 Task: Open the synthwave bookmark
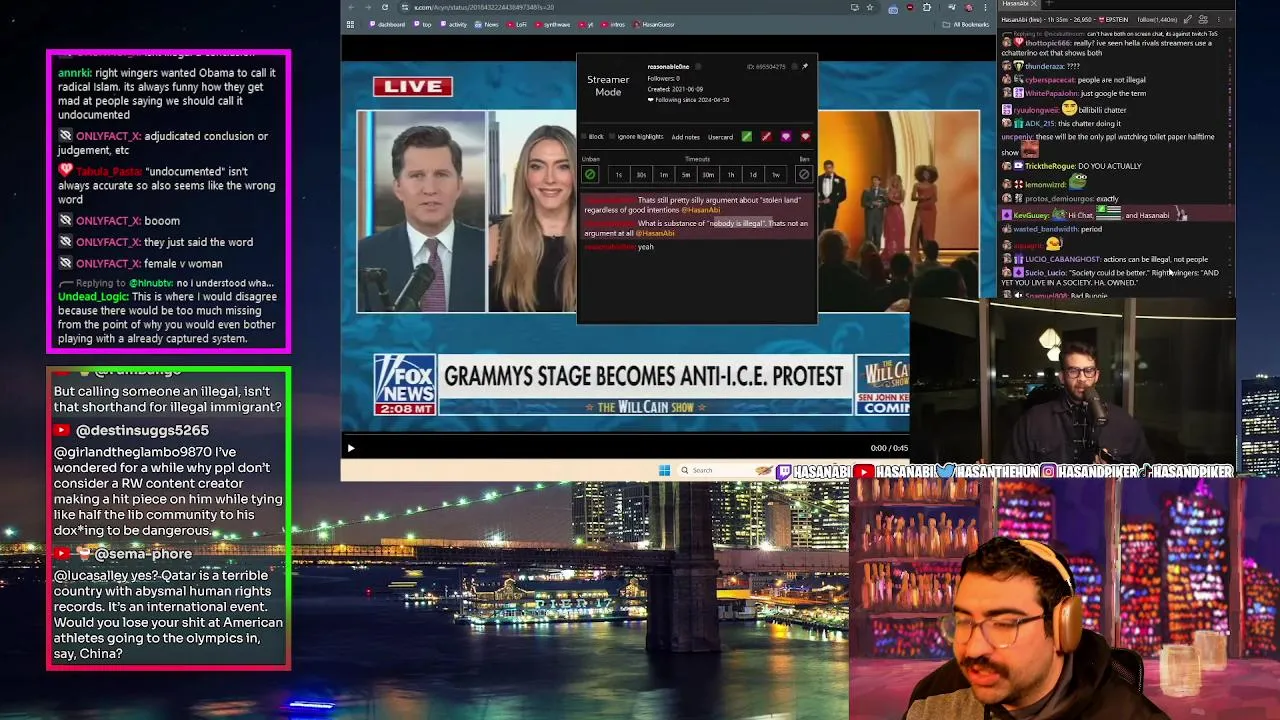click(552, 24)
